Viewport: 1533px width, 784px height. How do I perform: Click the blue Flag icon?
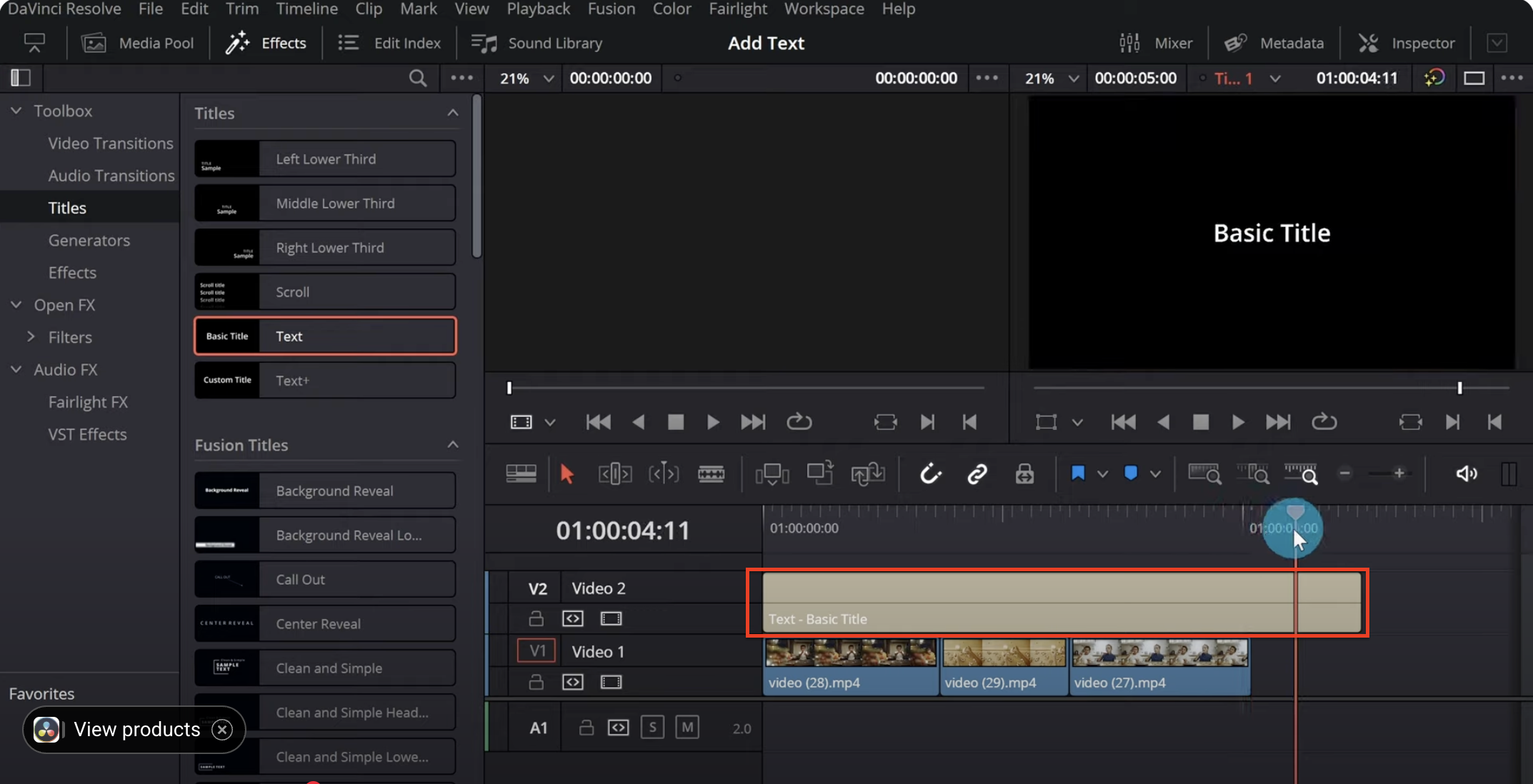pyautogui.click(x=1078, y=473)
